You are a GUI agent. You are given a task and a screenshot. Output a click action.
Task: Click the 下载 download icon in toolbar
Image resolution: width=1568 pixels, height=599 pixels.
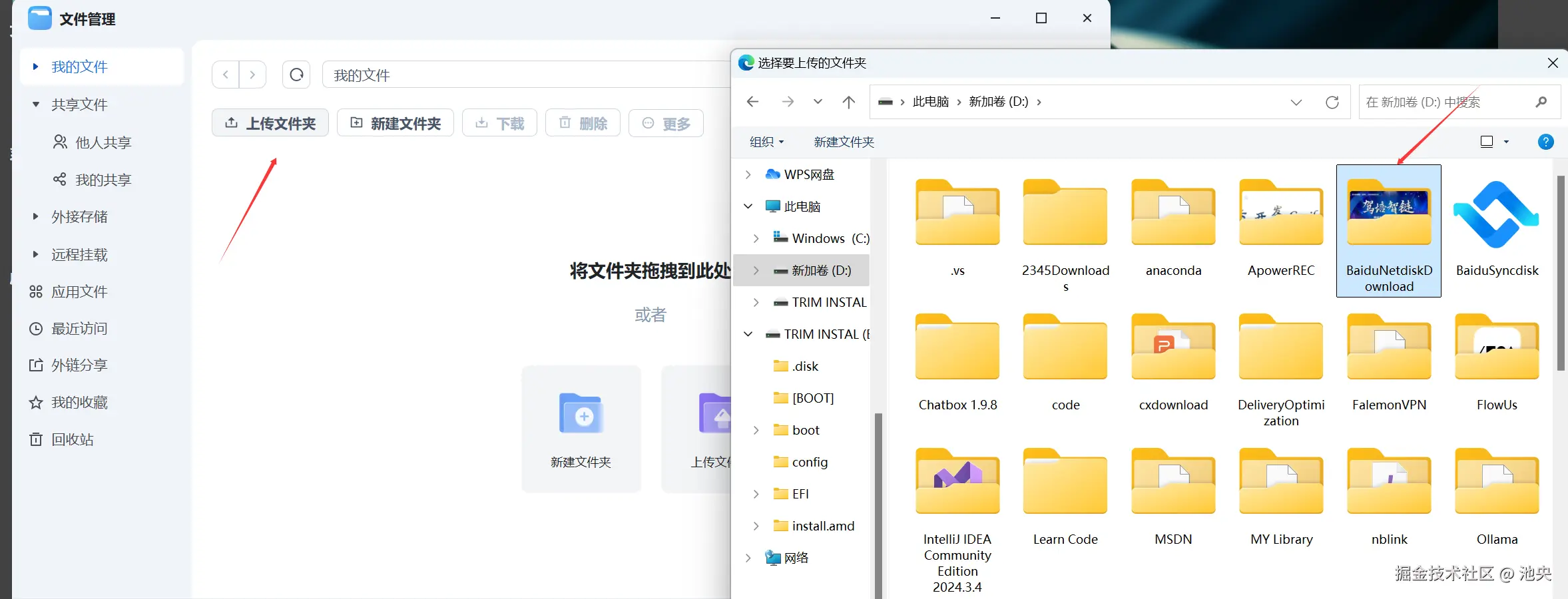(482, 122)
